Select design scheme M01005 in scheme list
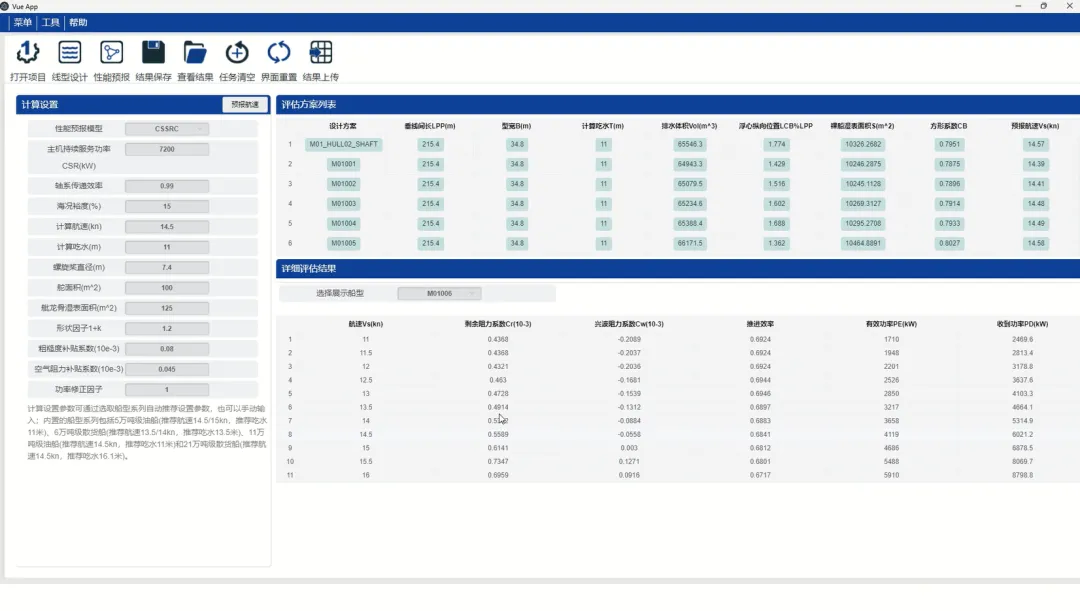 [343, 243]
